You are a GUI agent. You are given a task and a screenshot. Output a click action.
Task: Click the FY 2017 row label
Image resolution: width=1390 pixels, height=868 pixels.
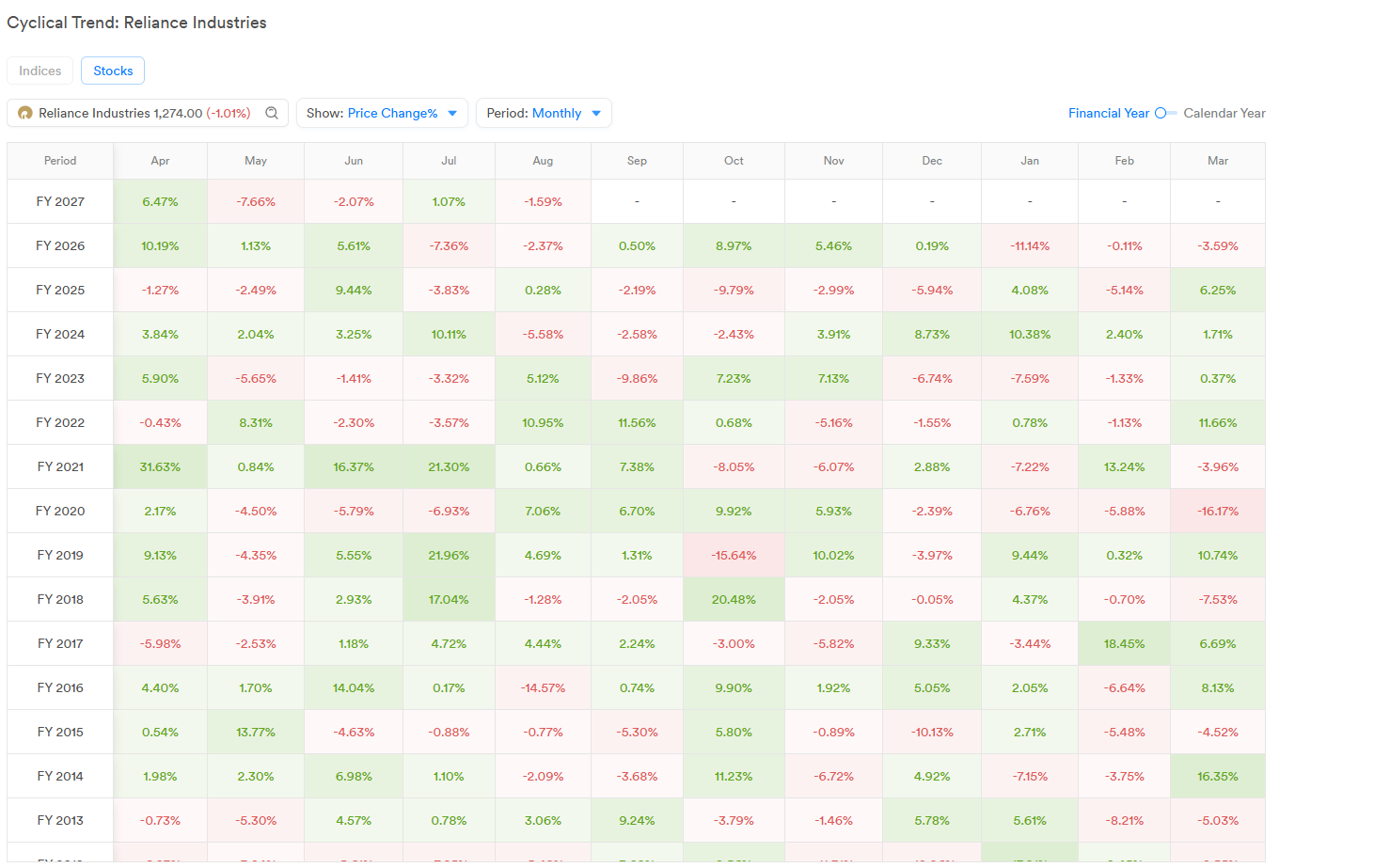pyautogui.click(x=60, y=643)
